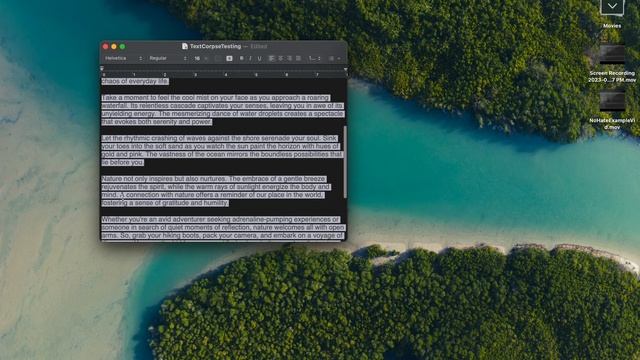This screenshot has width=640, height=360.
Task: Click the paragraph starting 'Take a moment to feel'
Action: pyautogui.click(x=223, y=110)
